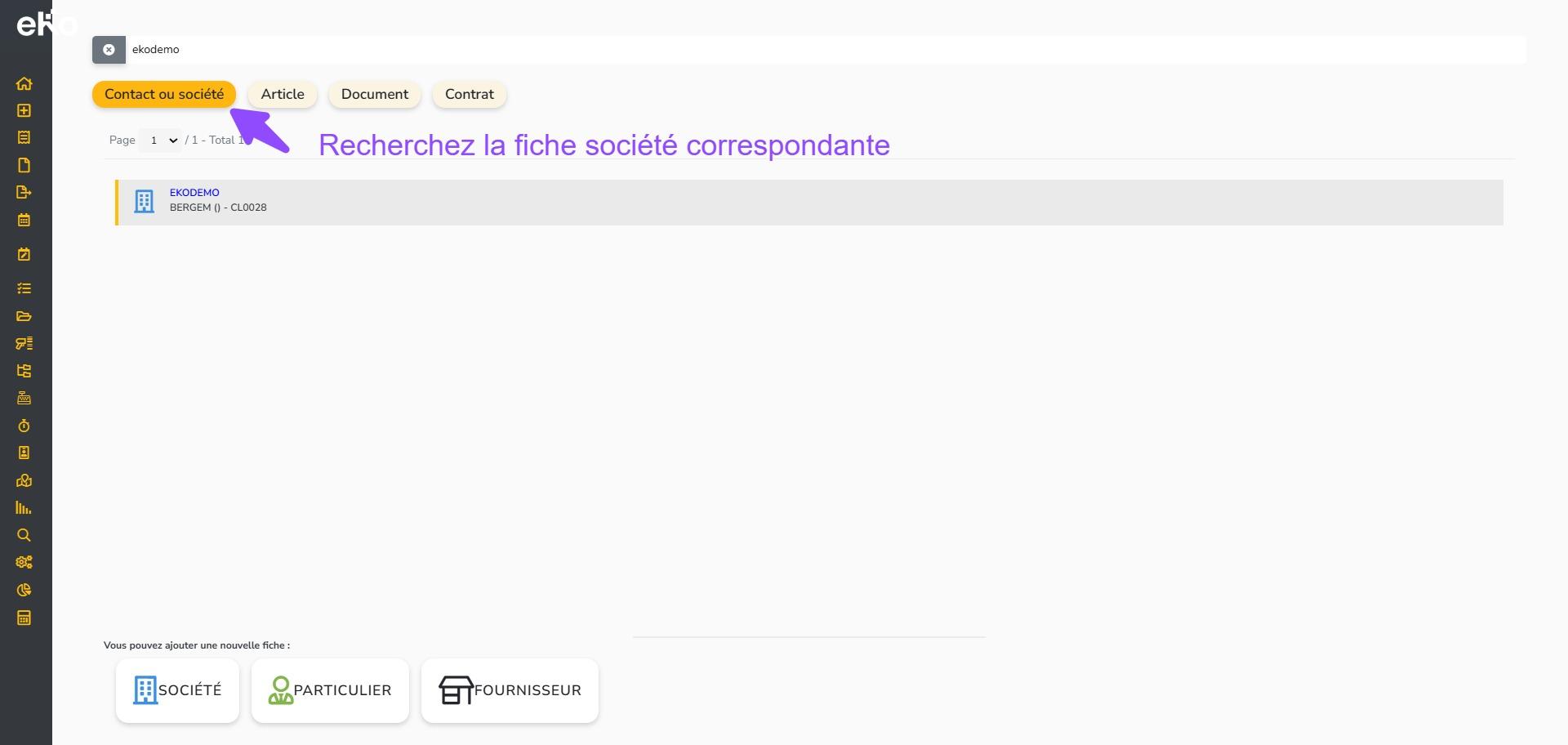The width and height of the screenshot is (1568, 745).
Task: Expand the page number dropdown
Action: [160, 141]
